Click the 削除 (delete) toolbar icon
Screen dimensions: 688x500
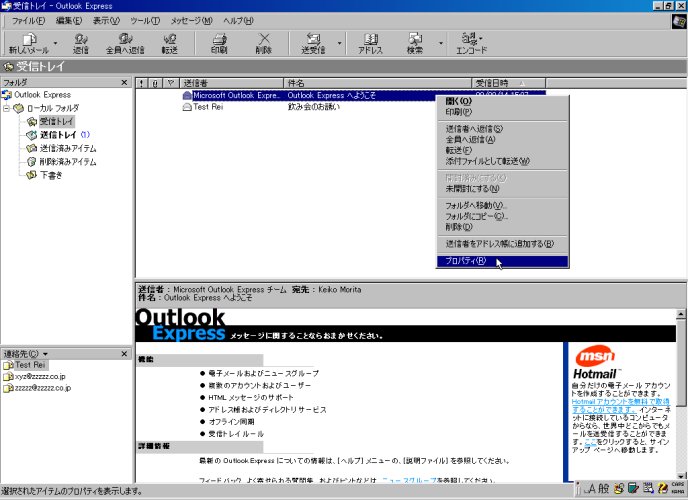pos(264,43)
